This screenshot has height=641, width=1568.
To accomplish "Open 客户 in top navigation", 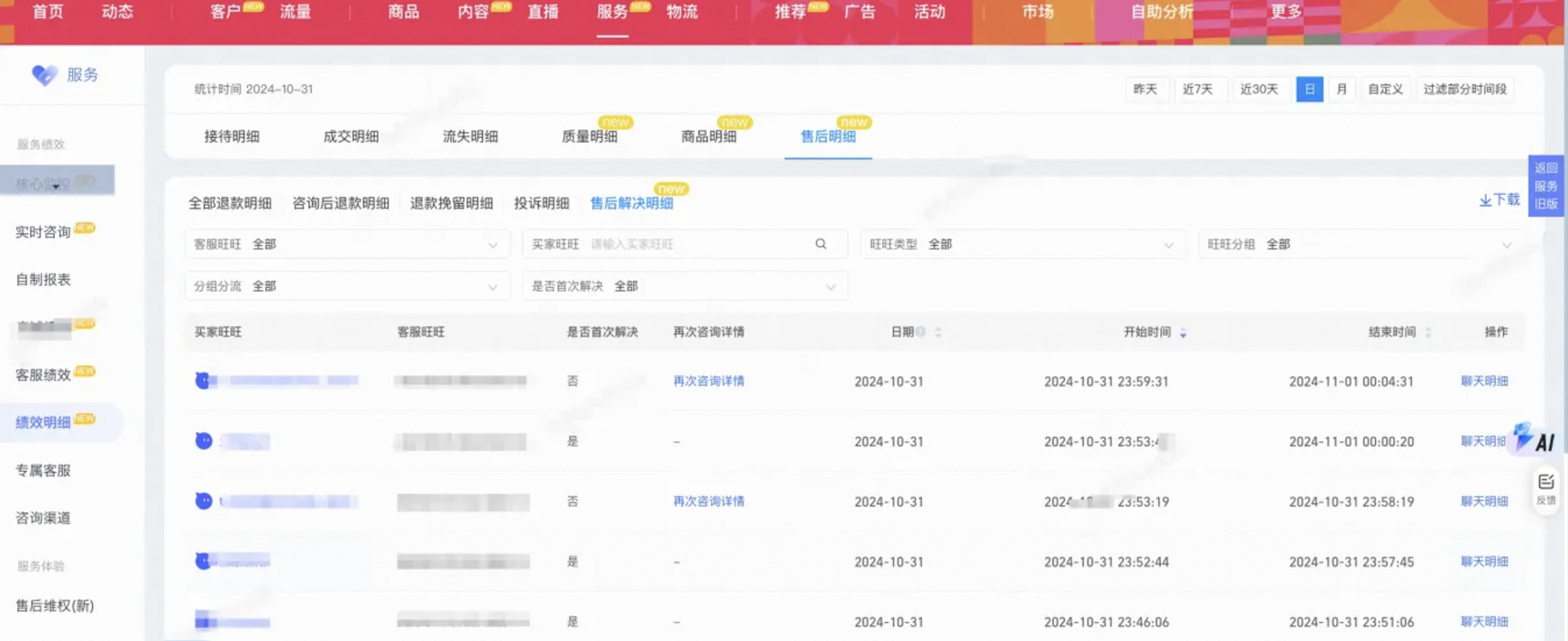I will pos(225,12).
